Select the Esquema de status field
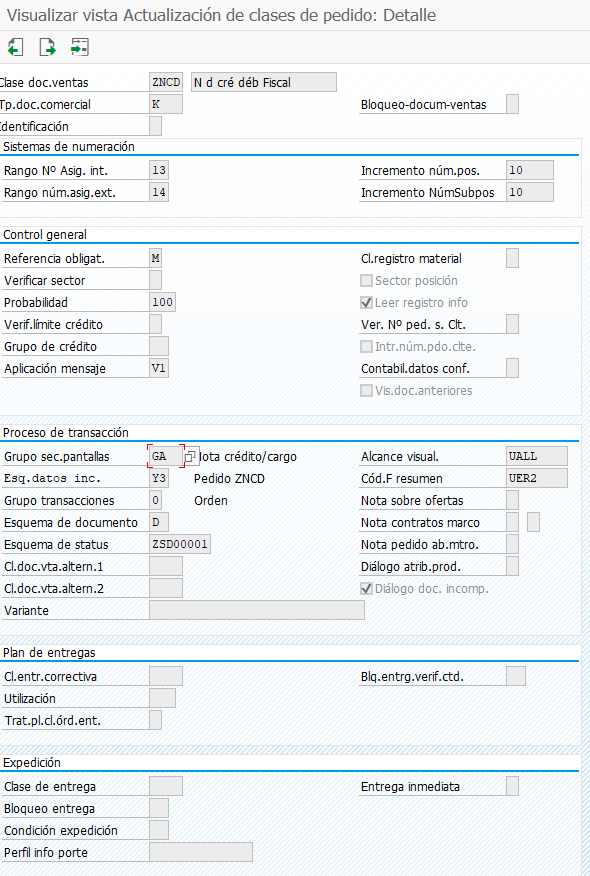 click(180, 544)
